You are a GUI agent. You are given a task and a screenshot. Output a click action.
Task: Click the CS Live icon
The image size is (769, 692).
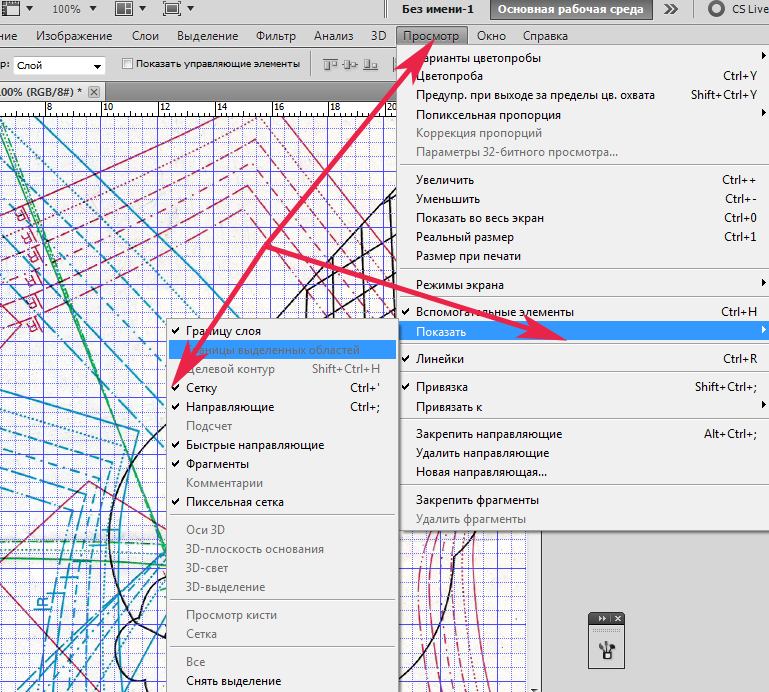point(716,9)
